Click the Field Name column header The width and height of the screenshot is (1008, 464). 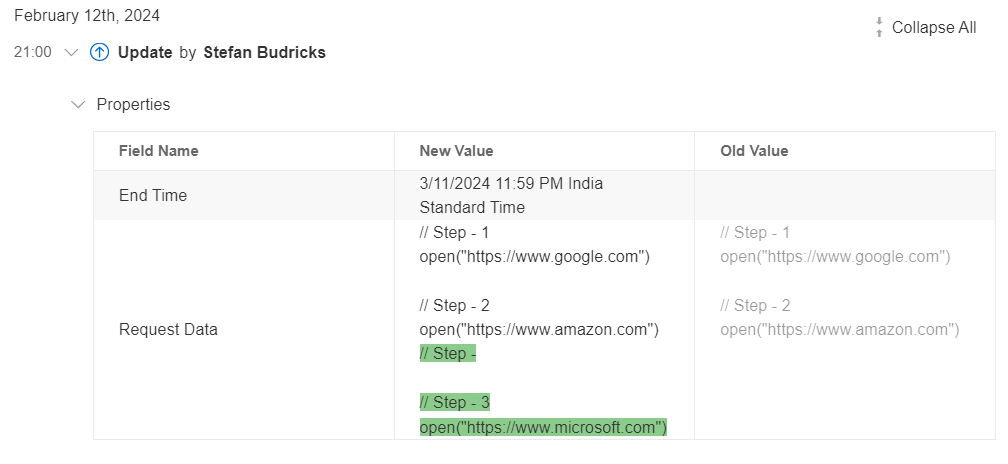coord(159,151)
